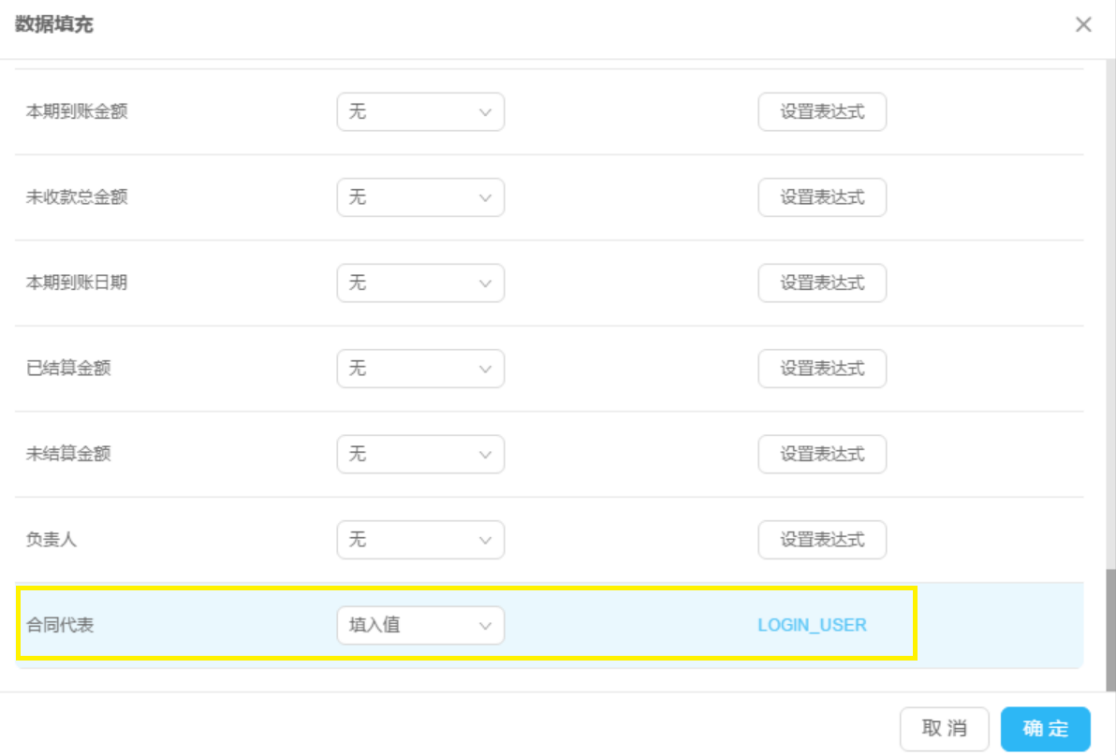Set expression for 已结算金额
The height and width of the screenshot is (755, 1116).
[x=822, y=369]
